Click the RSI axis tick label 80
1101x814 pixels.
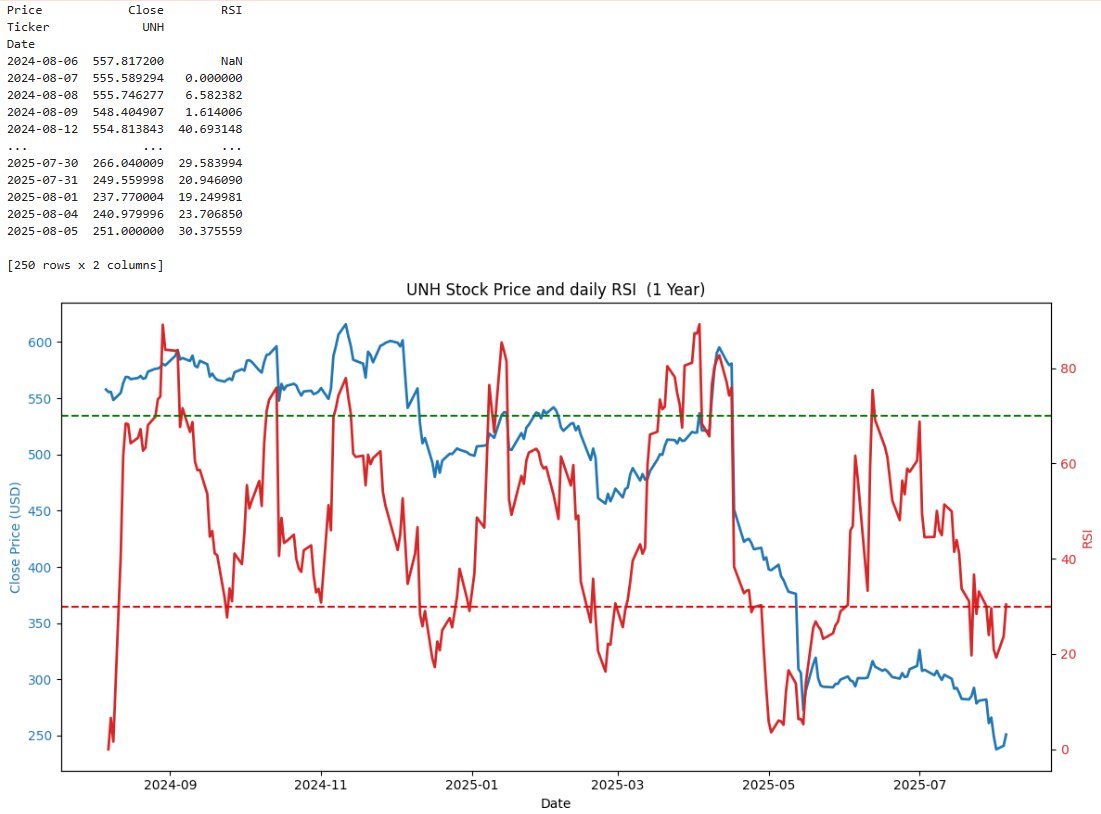tap(1068, 369)
